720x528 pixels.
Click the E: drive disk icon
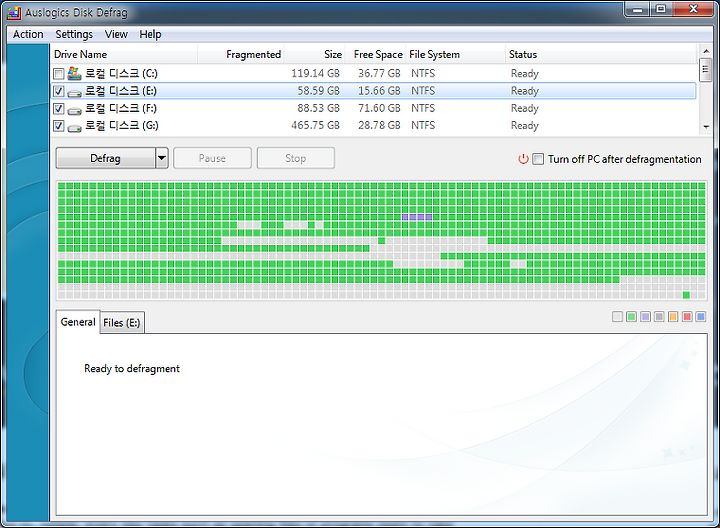pyautogui.click(x=74, y=92)
